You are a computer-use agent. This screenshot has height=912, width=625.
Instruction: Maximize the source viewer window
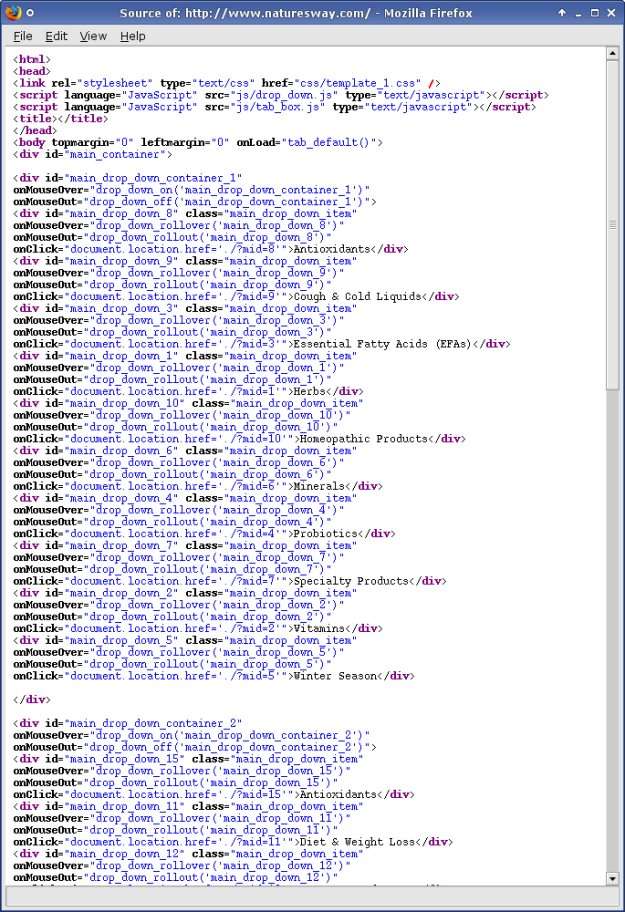click(x=595, y=12)
